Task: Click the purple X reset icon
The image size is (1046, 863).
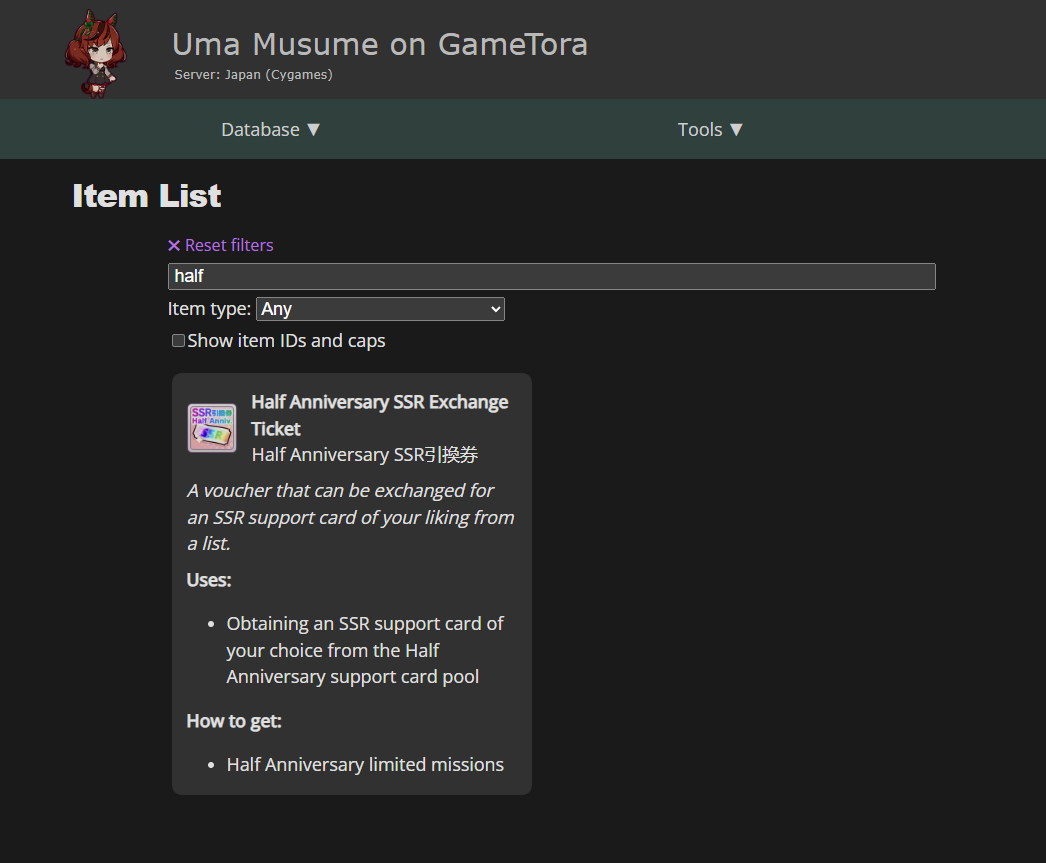Action: pos(174,245)
